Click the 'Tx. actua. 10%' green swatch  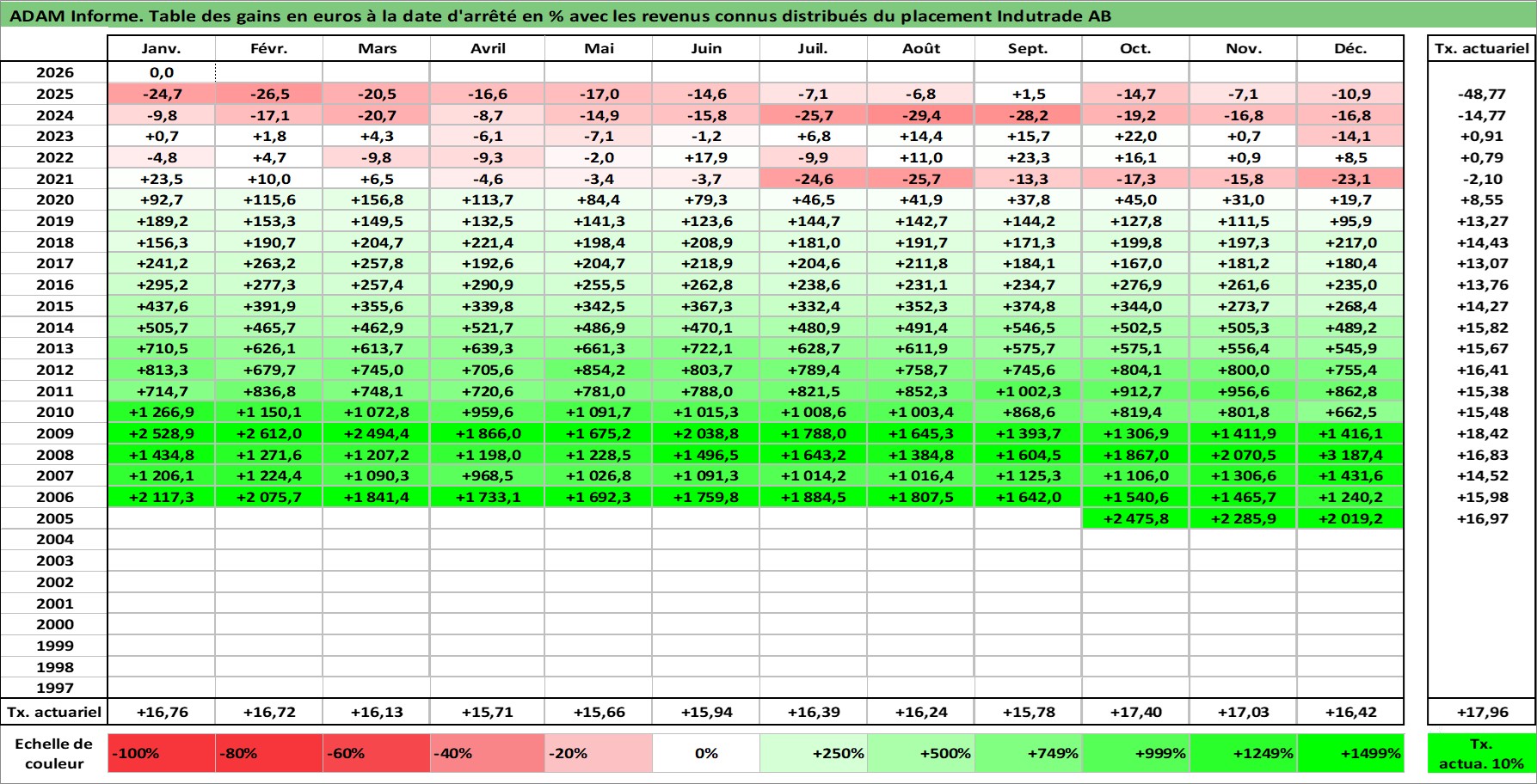pyautogui.click(x=1481, y=753)
